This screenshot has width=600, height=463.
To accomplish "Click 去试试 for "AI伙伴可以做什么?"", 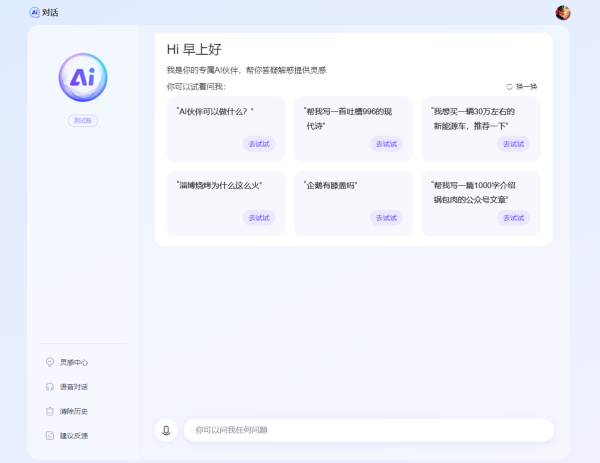I will point(259,144).
